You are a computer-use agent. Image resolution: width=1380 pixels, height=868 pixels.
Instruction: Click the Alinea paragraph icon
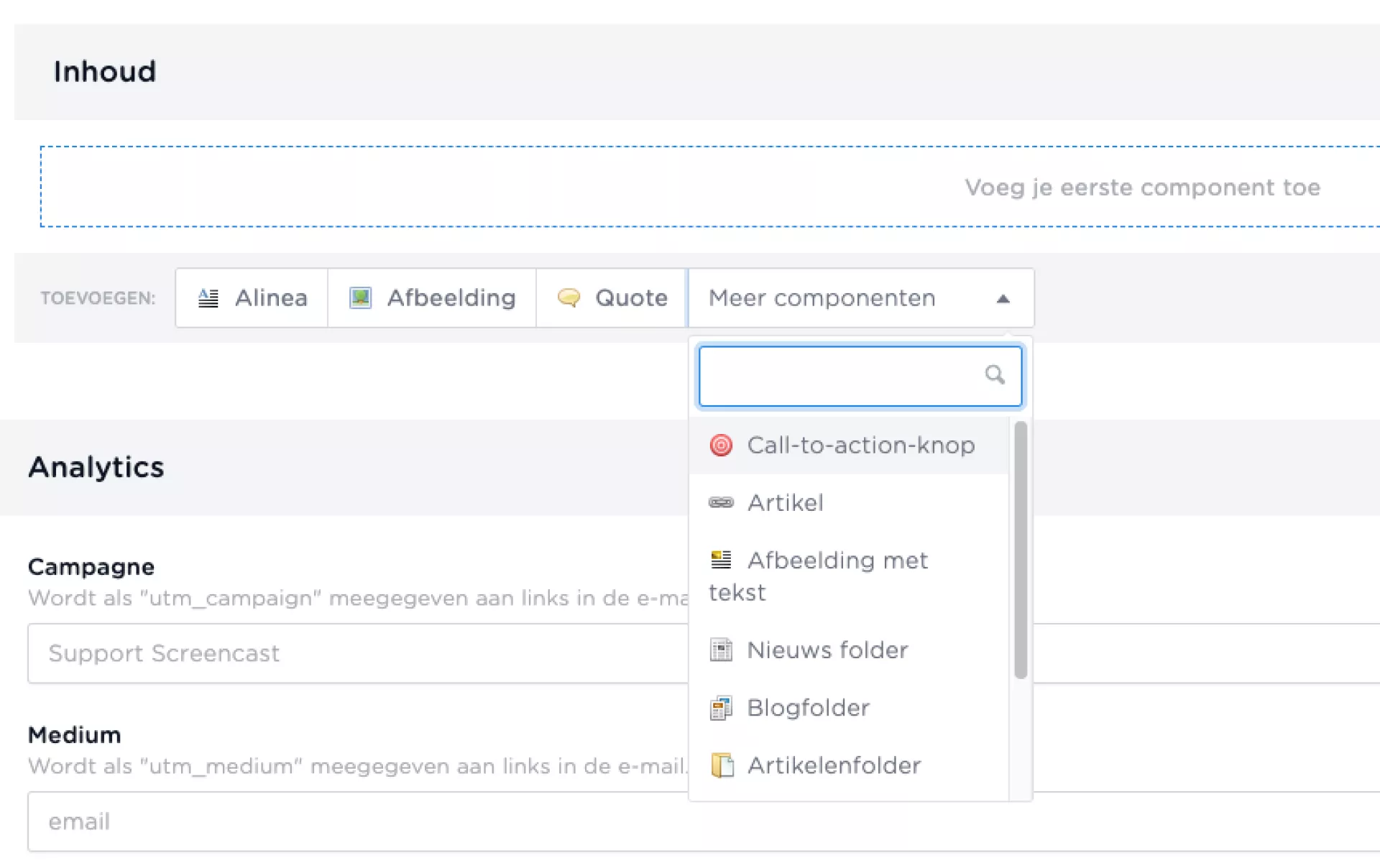coord(208,298)
